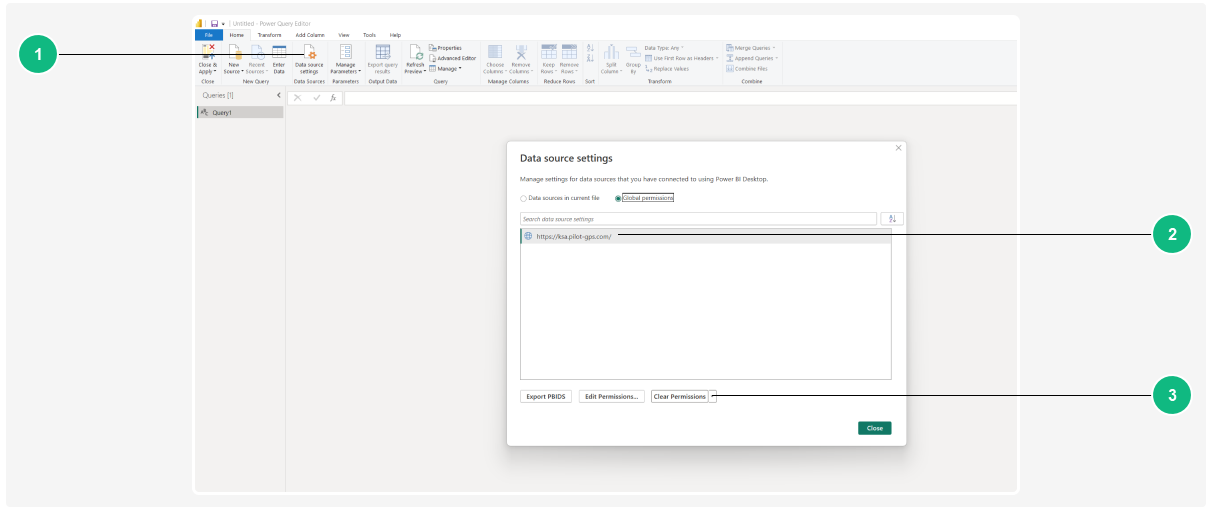The width and height of the screenshot is (1214, 510).
Task: Sort ascending using the ribbon A-Z icon
Action: tap(590, 48)
